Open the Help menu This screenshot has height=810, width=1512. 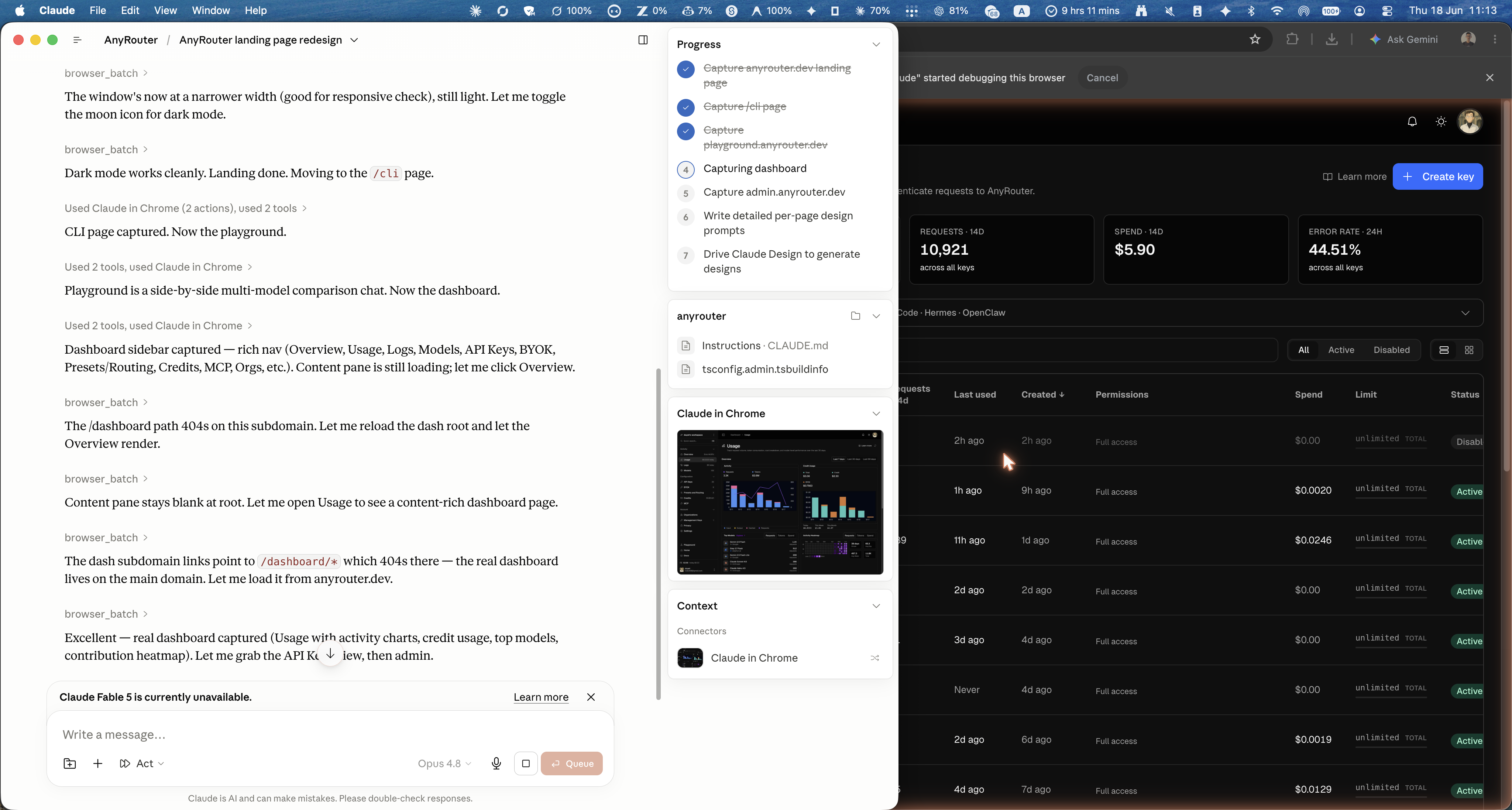point(255,11)
